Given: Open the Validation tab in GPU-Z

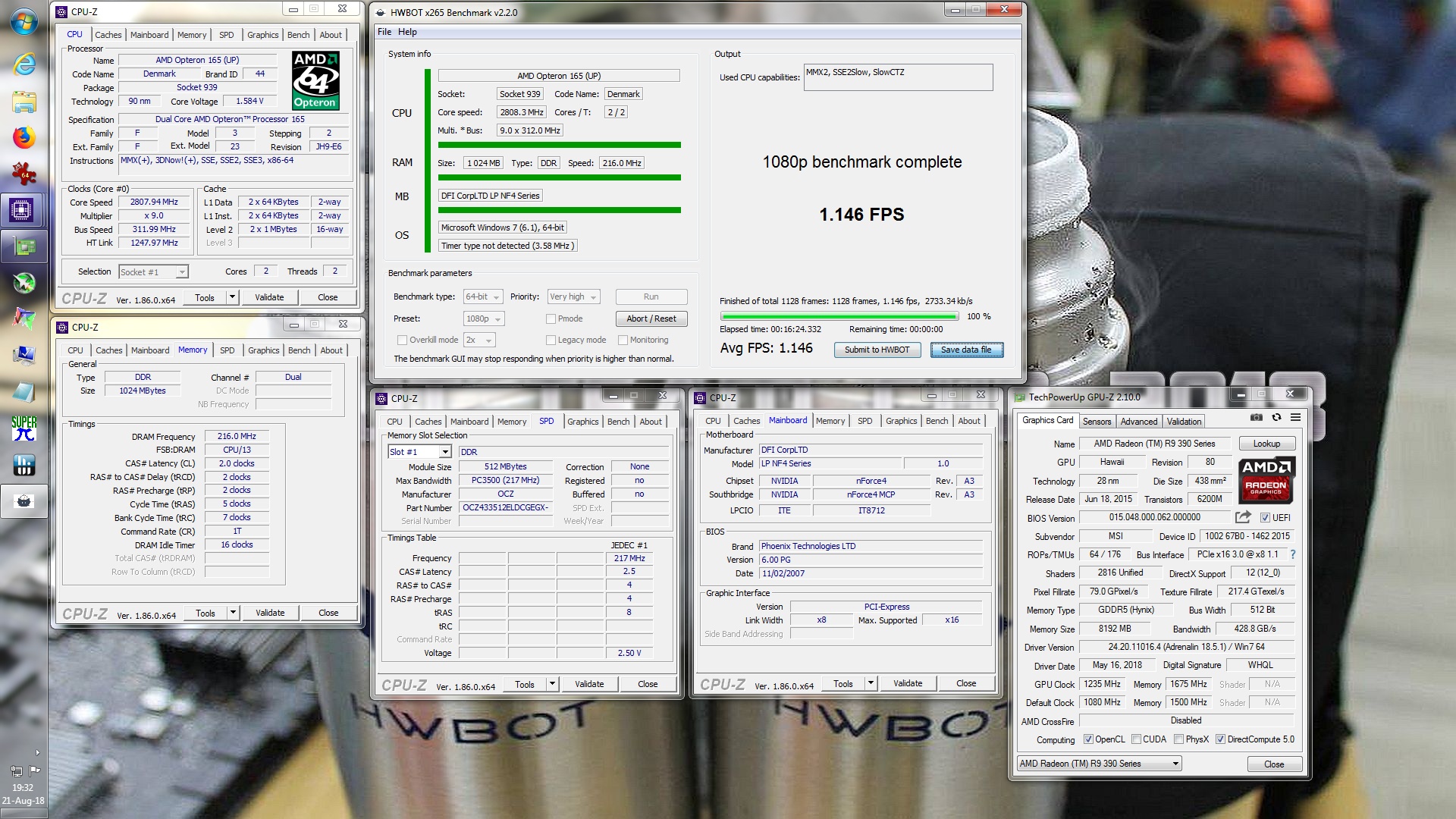Looking at the screenshot, I should tap(1184, 422).
